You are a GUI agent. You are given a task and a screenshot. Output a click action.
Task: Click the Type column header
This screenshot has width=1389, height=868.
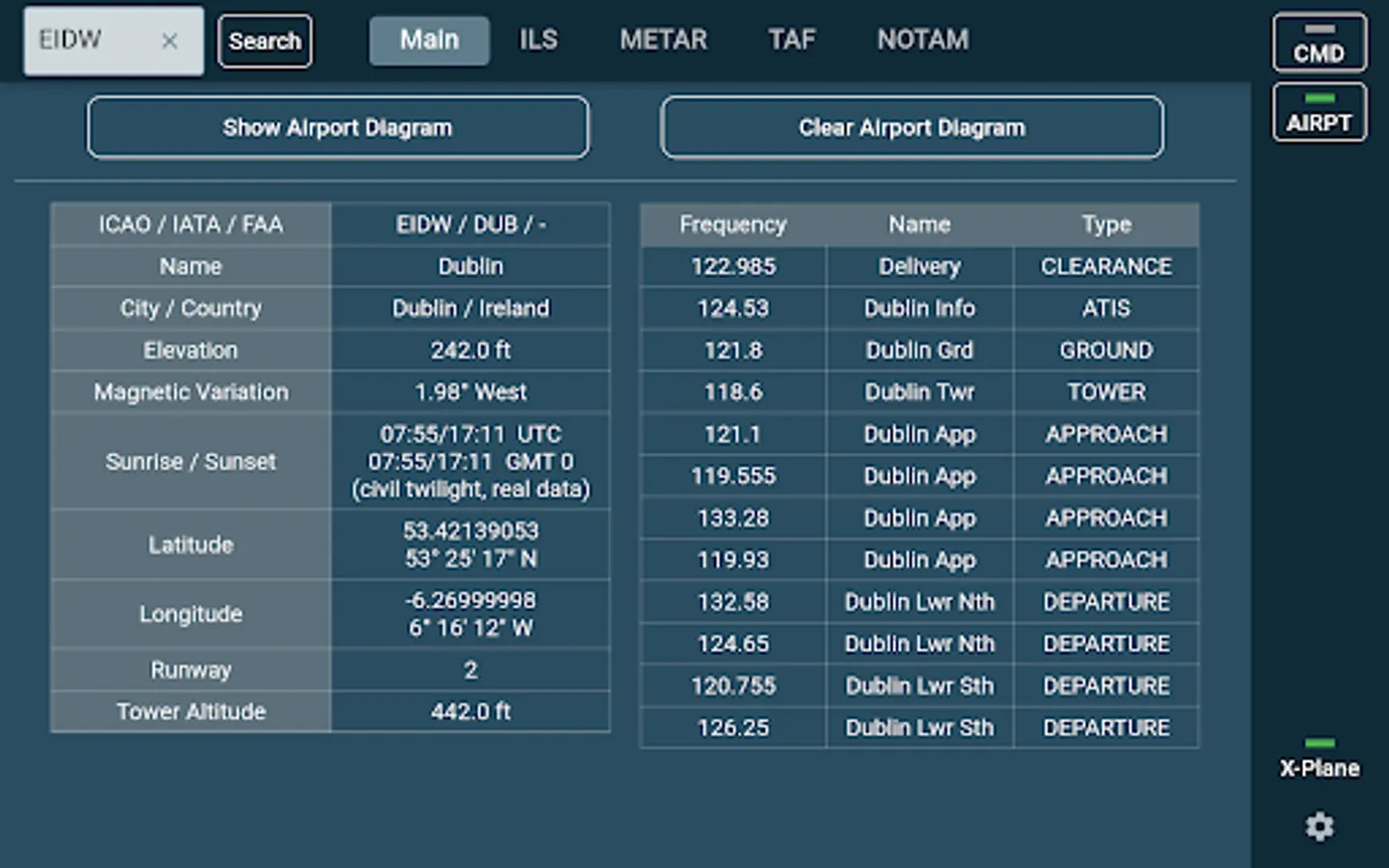1105,225
